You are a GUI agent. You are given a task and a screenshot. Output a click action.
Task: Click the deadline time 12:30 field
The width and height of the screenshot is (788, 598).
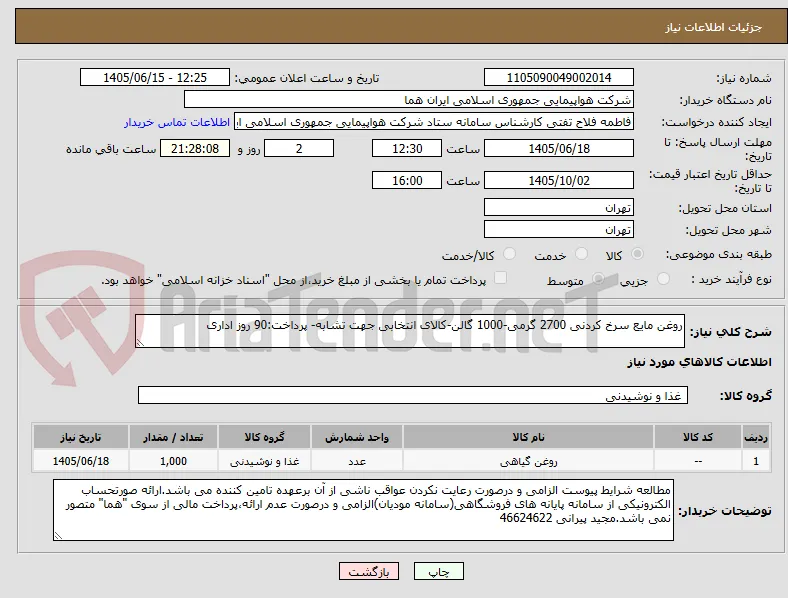pos(407,149)
